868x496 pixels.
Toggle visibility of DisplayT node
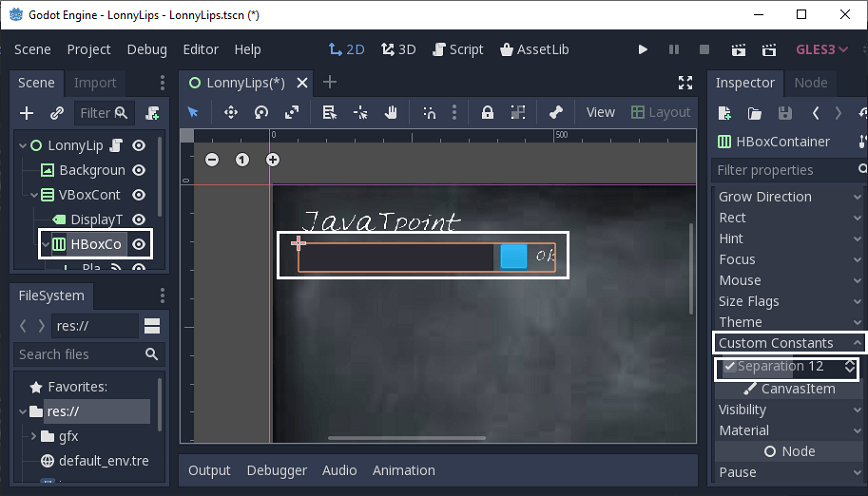pyautogui.click(x=139, y=220)
